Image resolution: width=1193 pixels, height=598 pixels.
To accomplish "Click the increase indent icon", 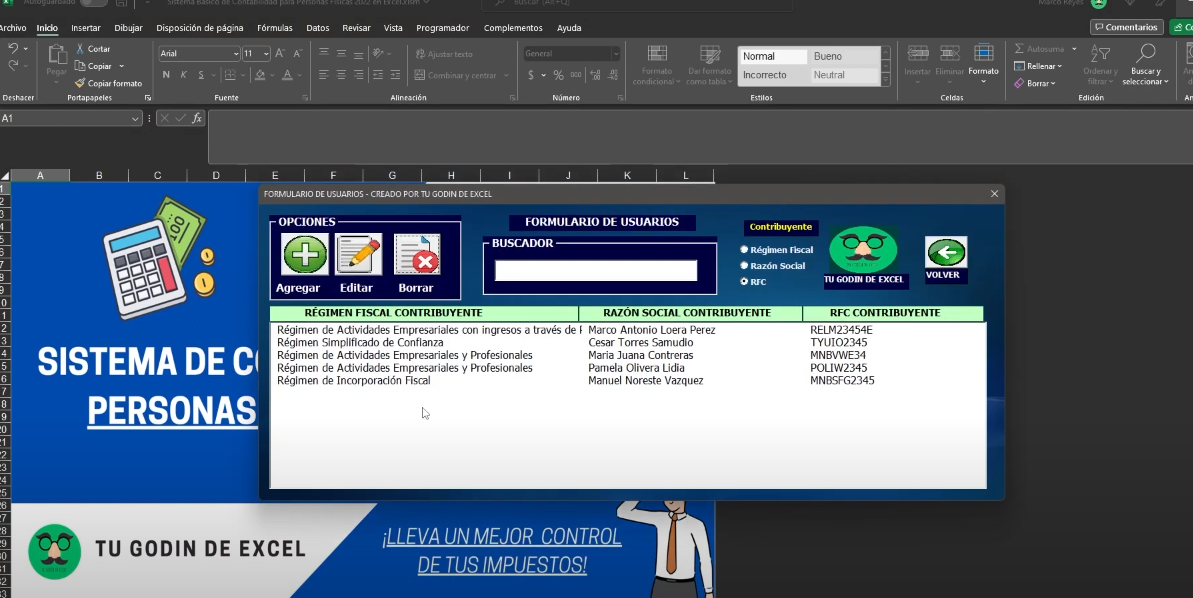I will coord(395,75).
